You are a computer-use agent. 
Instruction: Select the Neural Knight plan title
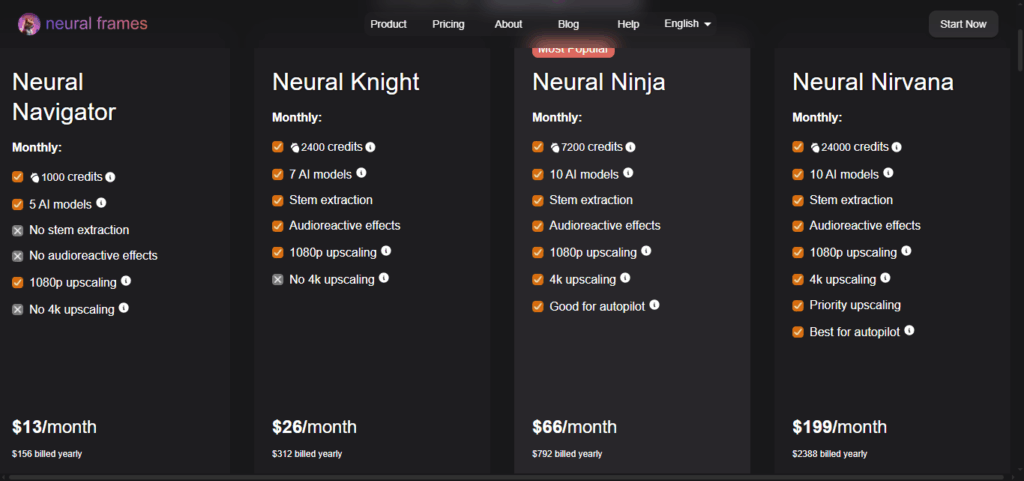coord(345,82)
